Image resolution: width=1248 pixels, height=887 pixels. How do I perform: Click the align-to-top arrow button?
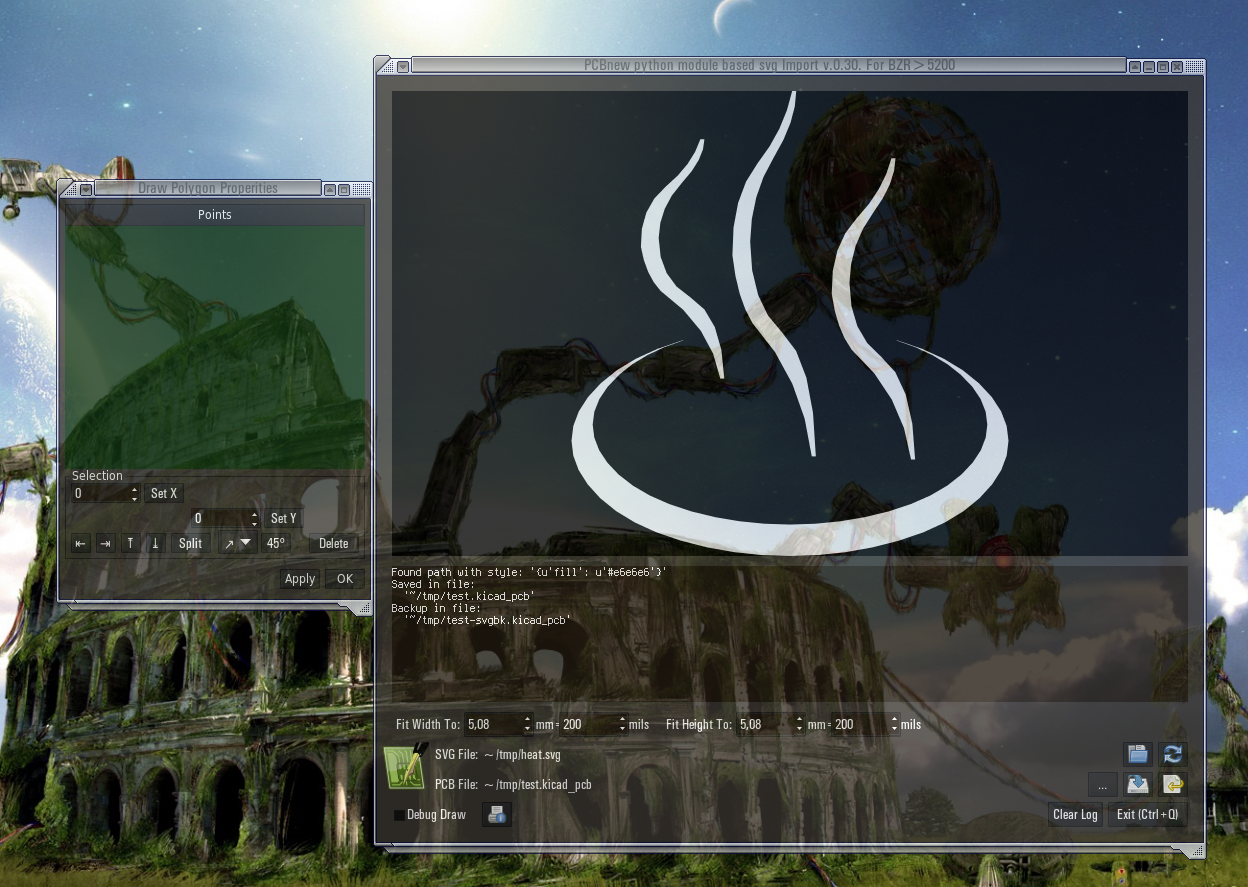click(x=130, y=544)
